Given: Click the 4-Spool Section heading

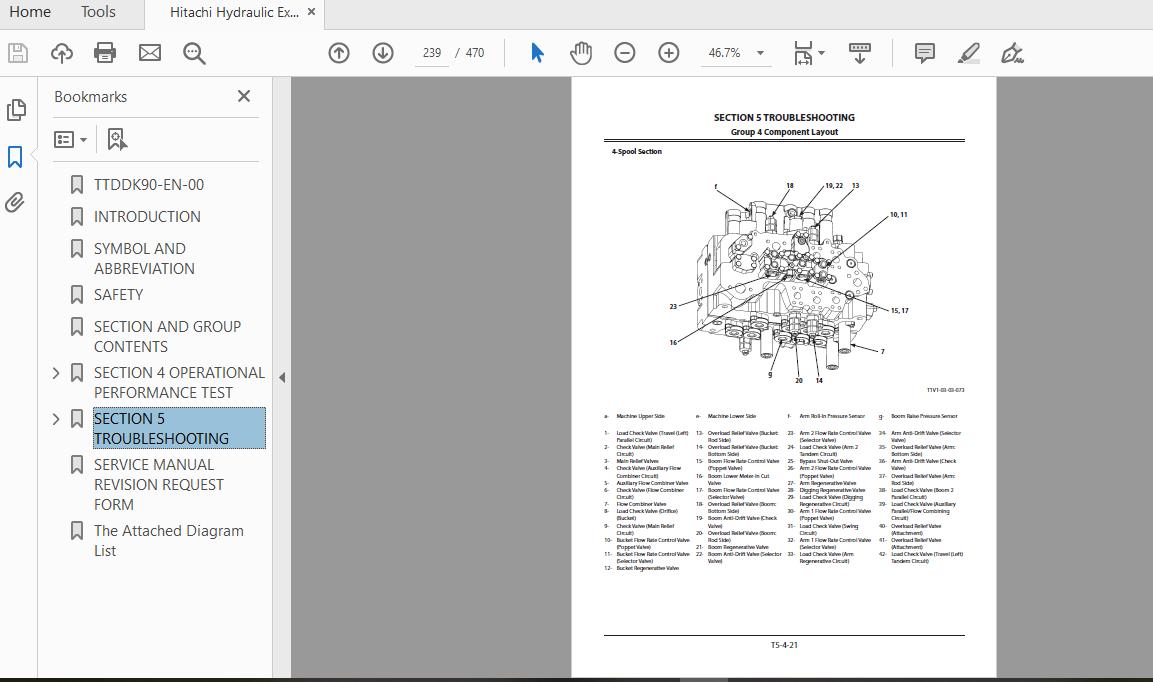Looking at the screenshot, I should (636, 152).
